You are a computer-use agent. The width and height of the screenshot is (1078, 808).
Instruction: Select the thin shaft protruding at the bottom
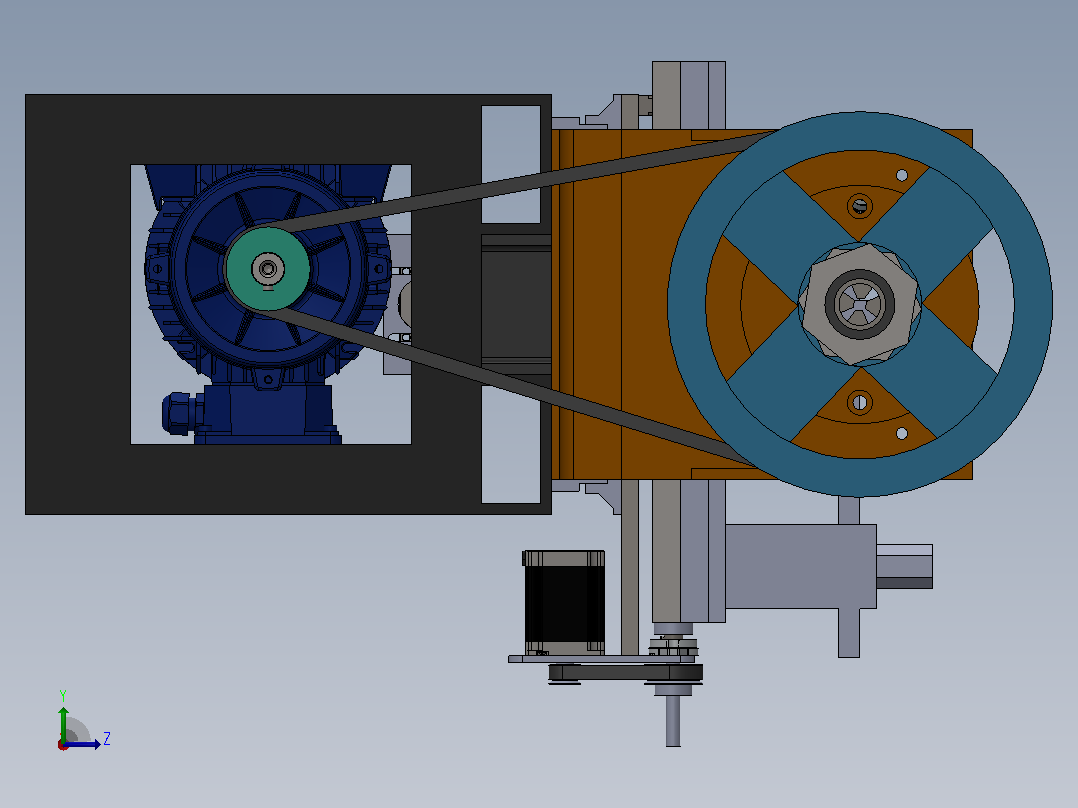click(673, 721)
